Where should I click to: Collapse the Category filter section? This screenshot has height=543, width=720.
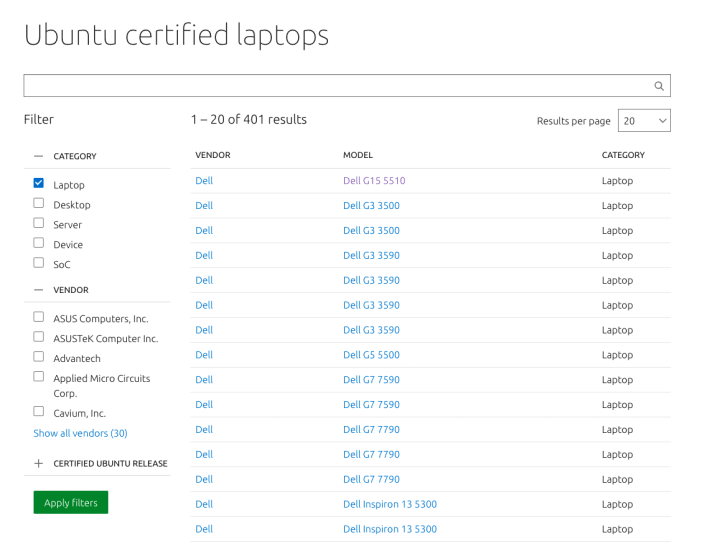pos(39,156)
